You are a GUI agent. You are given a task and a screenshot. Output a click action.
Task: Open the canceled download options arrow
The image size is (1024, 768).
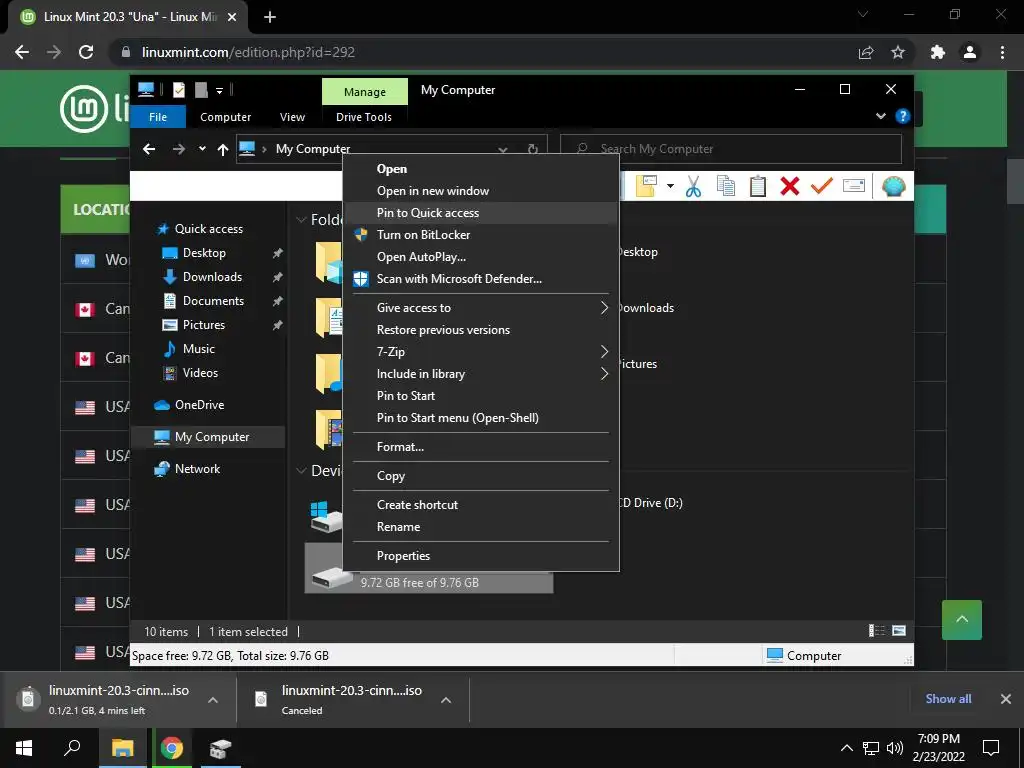pyautogui.click(x=446, y=699)
